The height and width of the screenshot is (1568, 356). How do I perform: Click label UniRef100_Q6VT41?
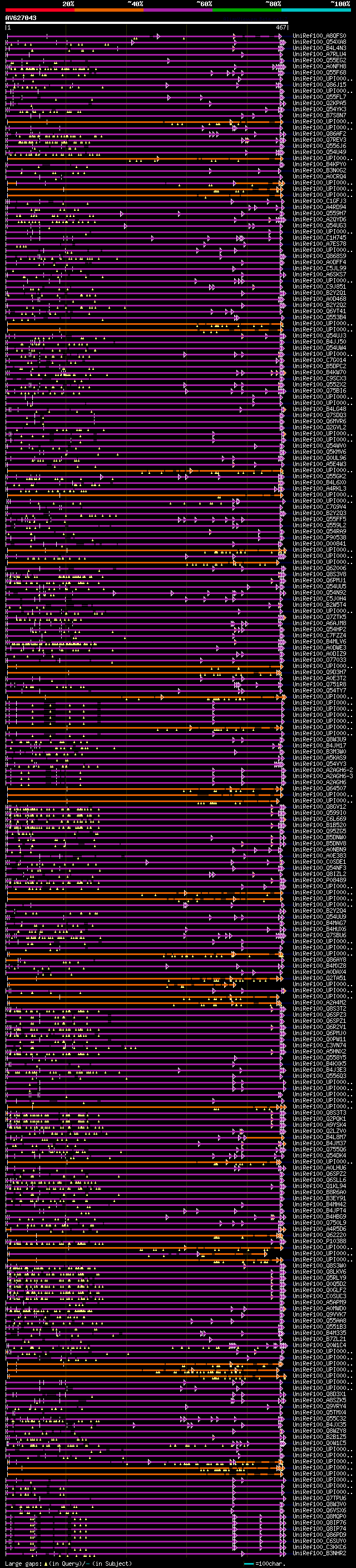319,311
